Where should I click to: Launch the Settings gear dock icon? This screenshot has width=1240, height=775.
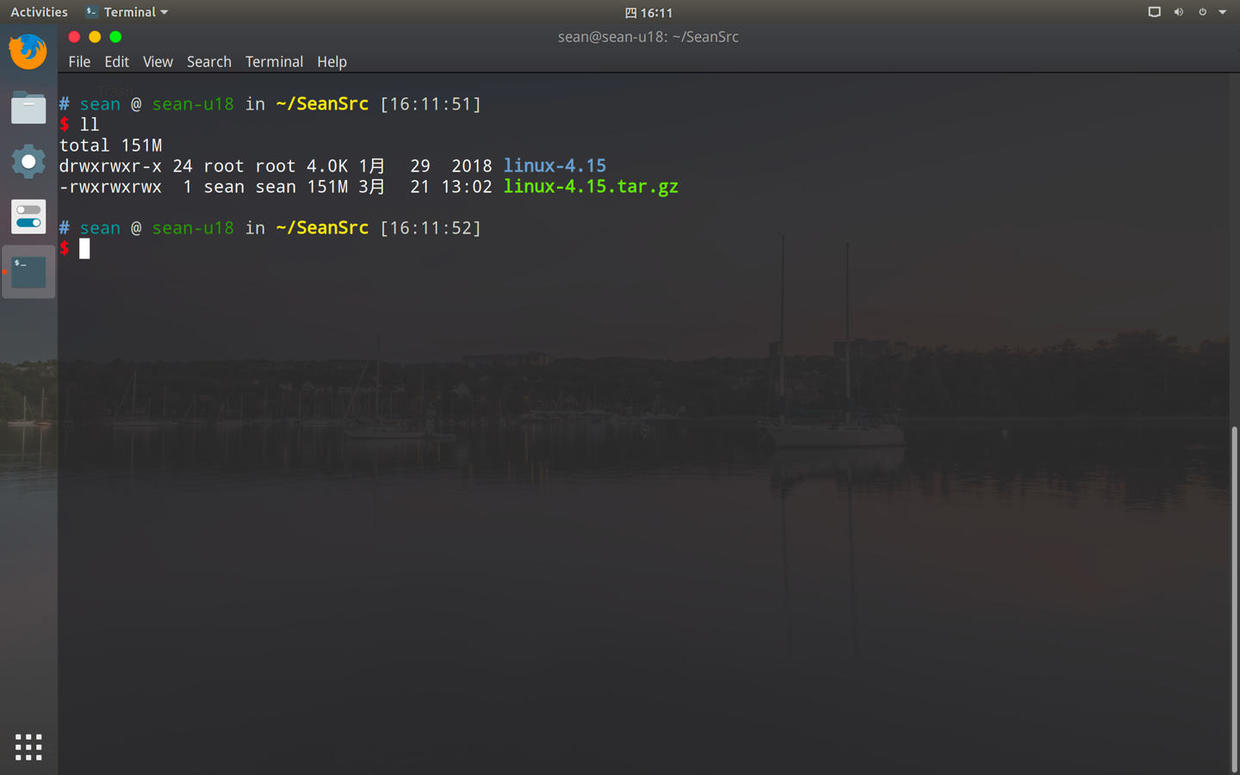28,161
